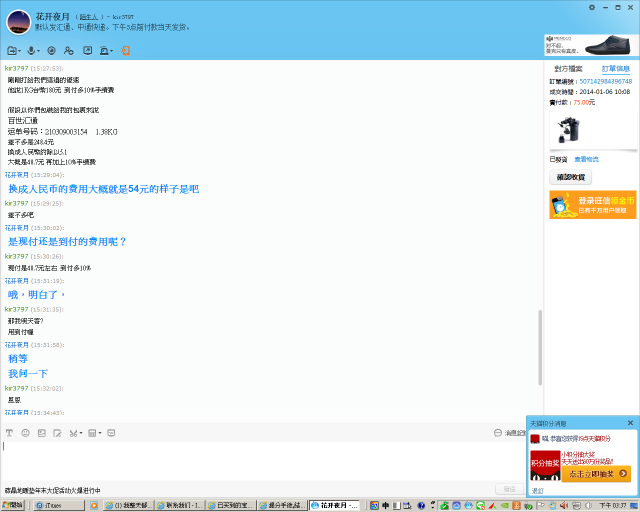Switch to iTunes in taskbar
The image size is (640, 512).
[x=59, y=505]
